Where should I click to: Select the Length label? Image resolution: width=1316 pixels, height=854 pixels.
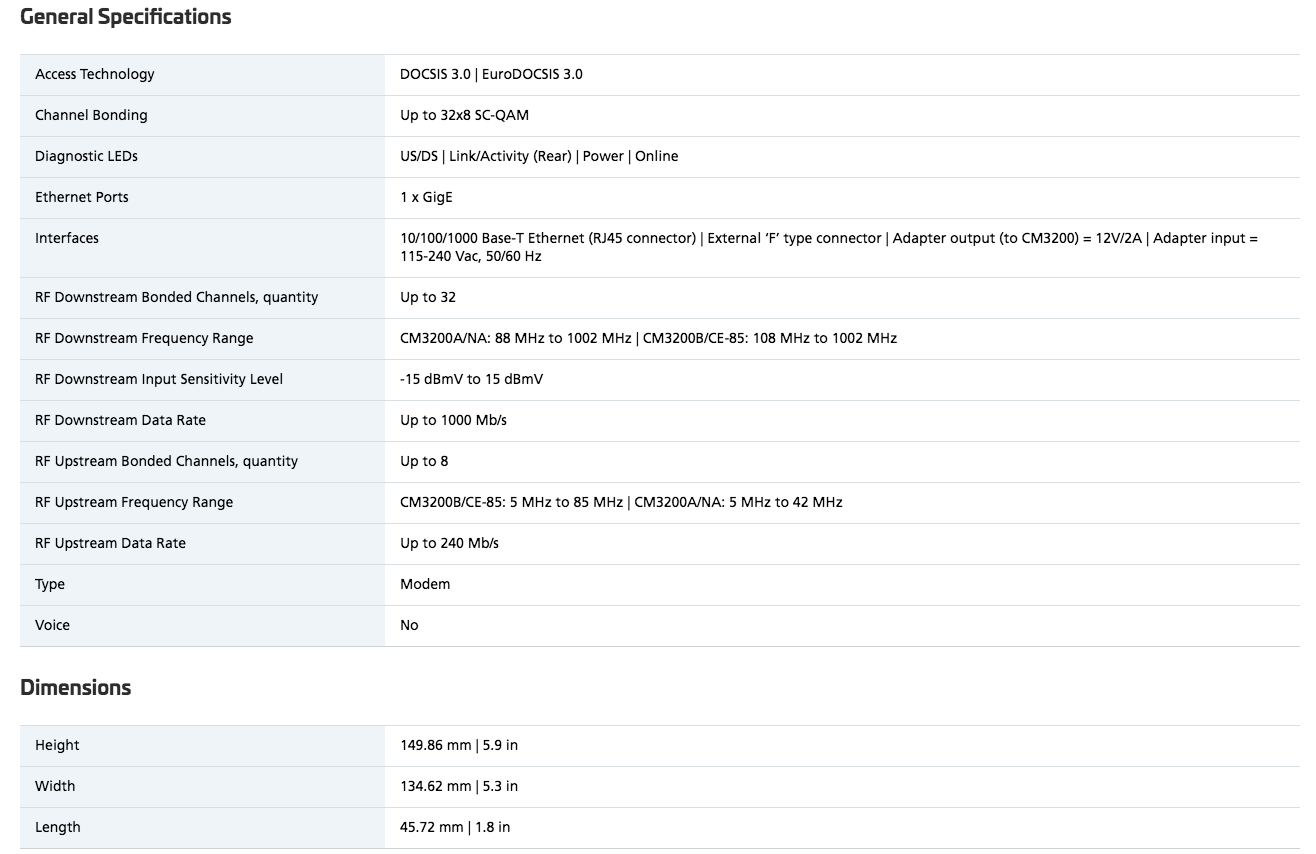[x=57, y=827]
